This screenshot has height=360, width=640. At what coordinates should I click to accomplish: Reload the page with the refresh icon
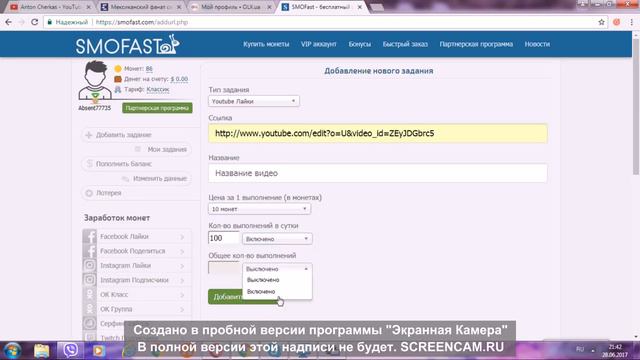click(35, 22)
